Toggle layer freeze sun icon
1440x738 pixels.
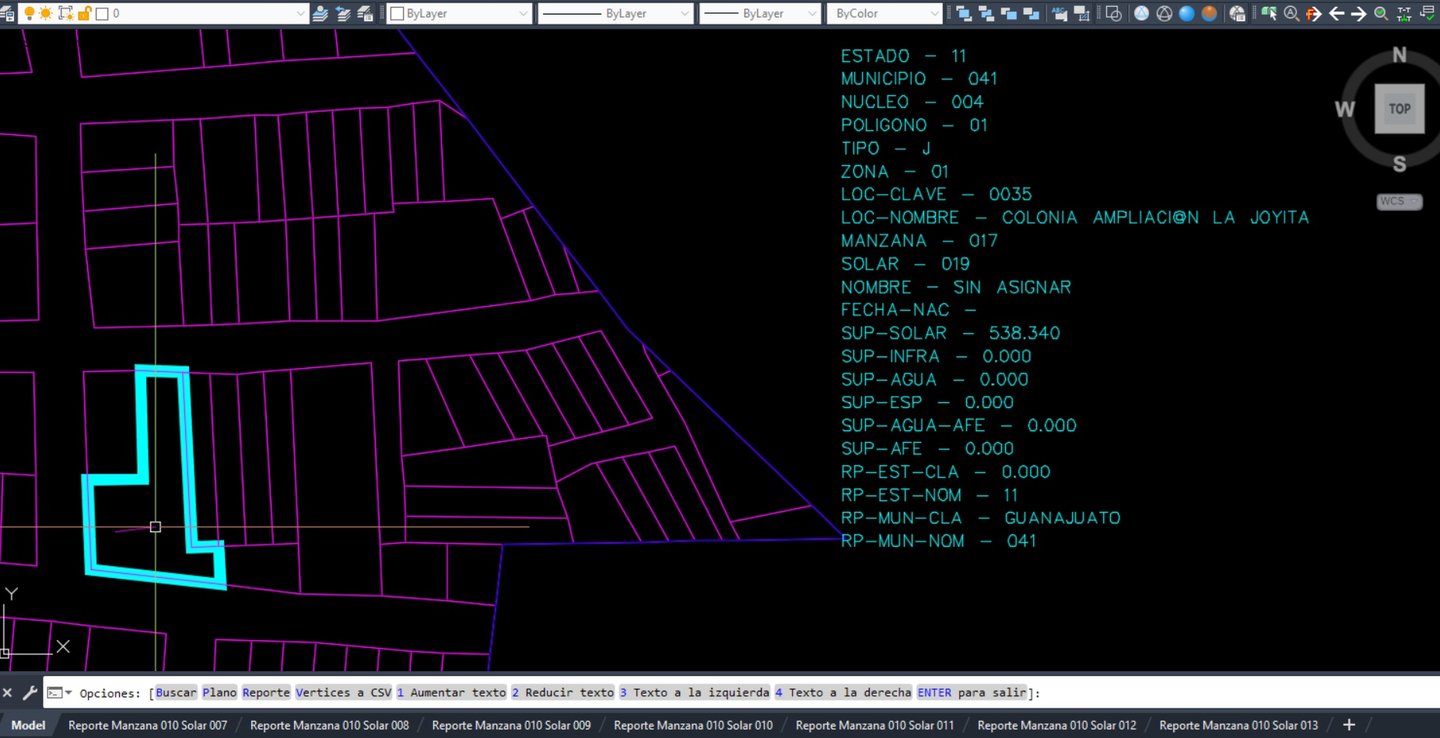[46, 14]
